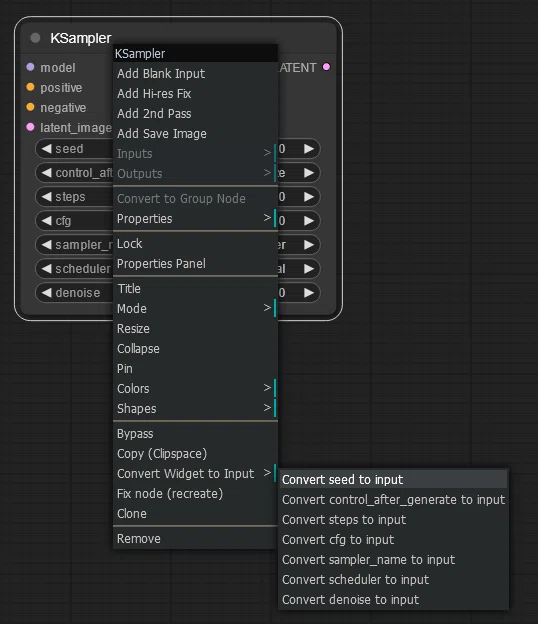Choose Convert to Group Node
The image size is (538, 624).
[x=195, y=199]
